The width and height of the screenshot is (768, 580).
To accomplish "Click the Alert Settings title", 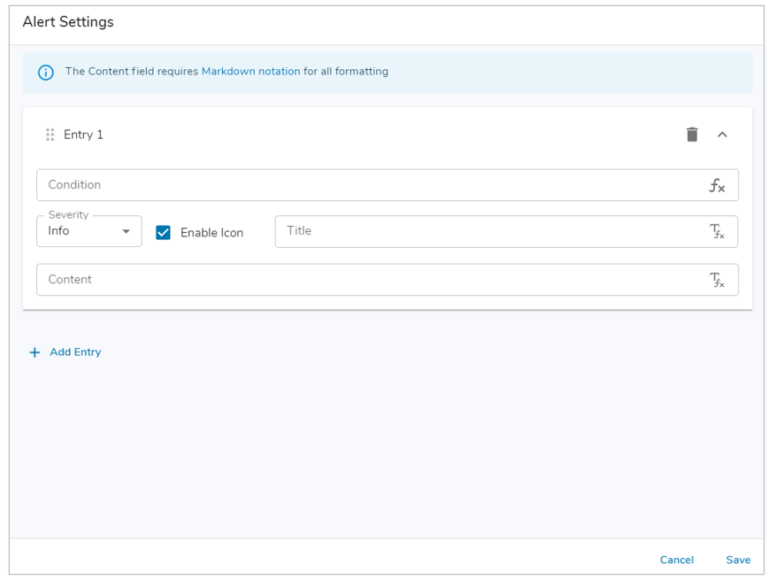I will pos(68,22).
